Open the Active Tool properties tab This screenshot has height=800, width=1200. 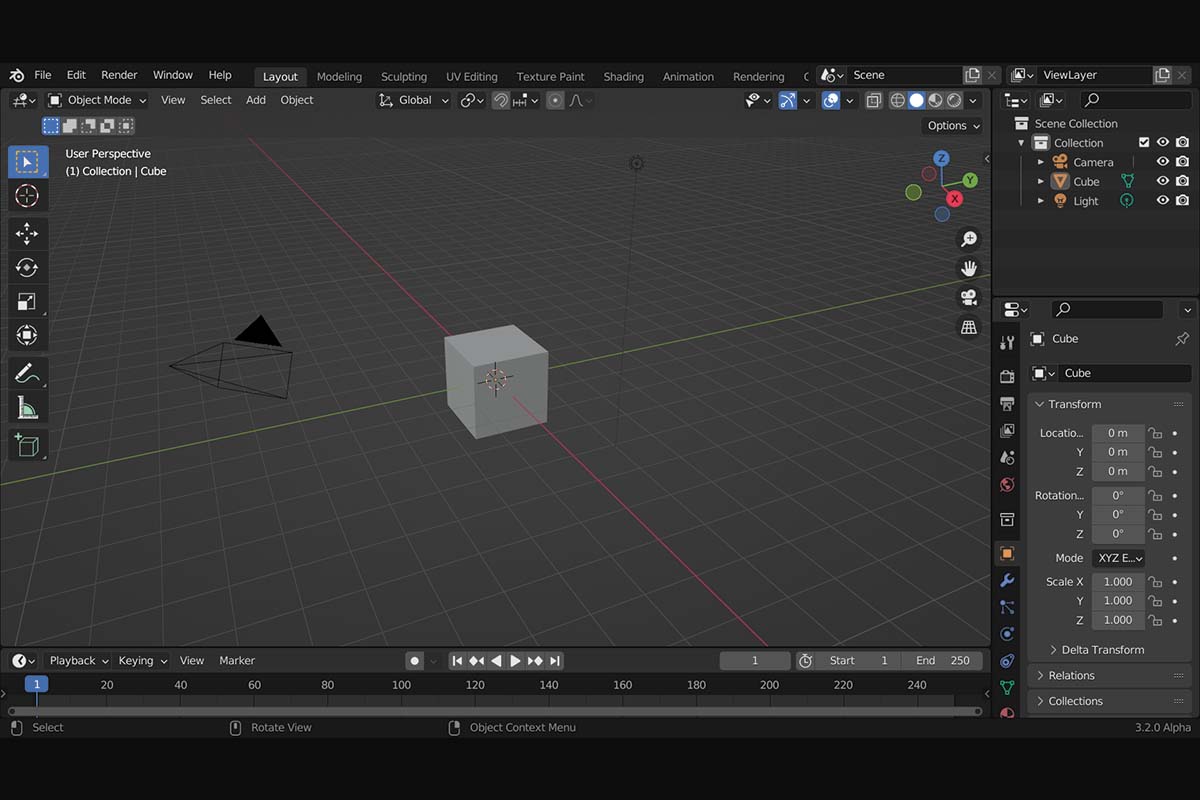(x=1007, y=343)
